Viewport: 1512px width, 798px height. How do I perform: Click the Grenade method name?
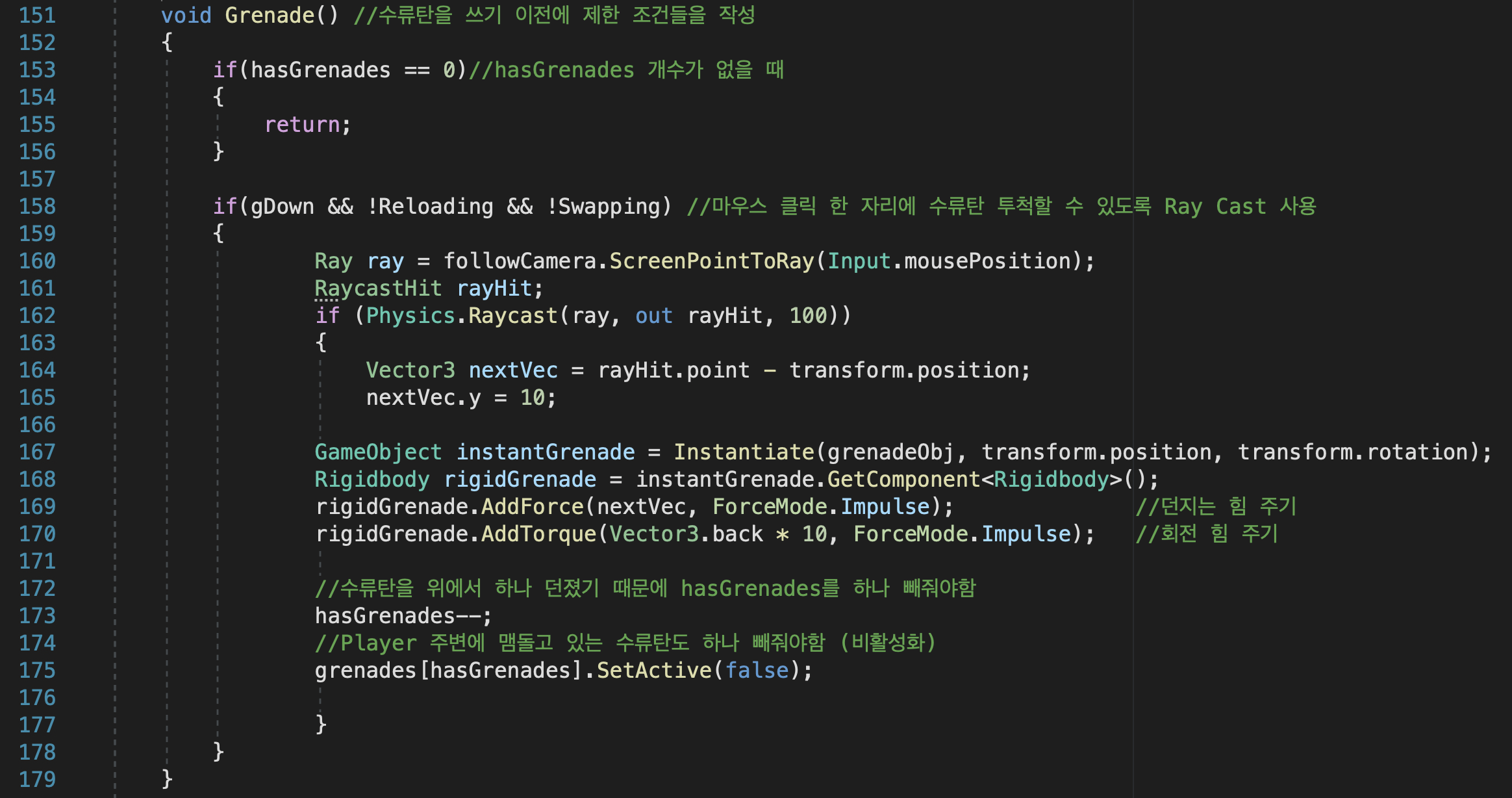269,15
